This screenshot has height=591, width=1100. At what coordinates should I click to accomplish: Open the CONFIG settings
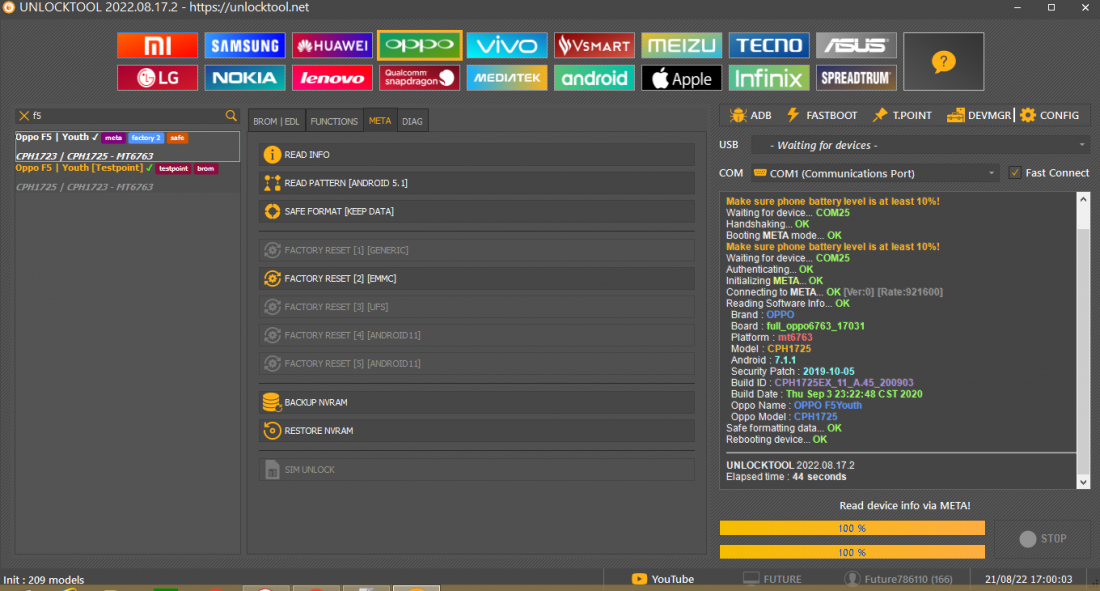(1050, 115)
